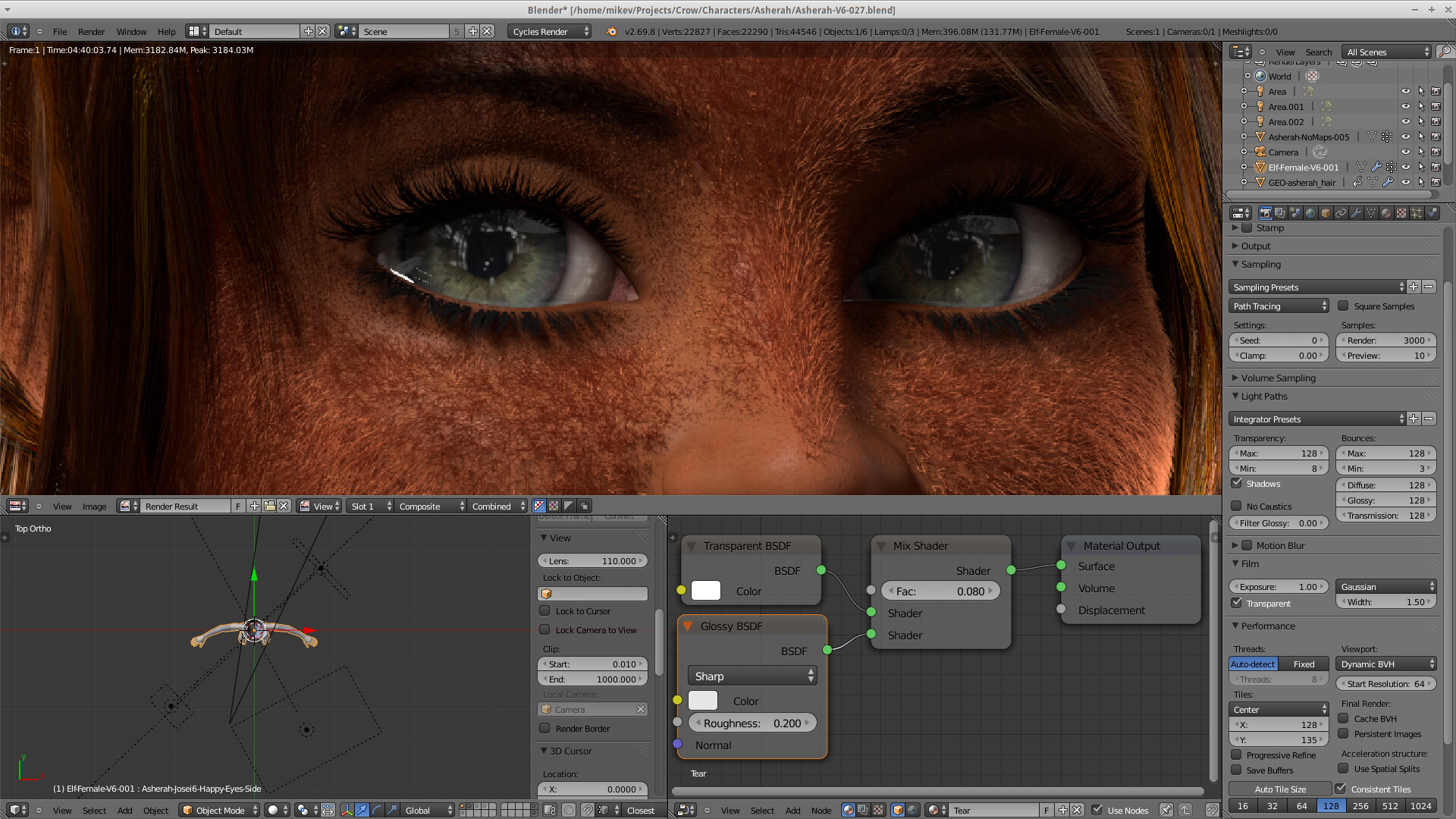
Task: Enable the translate manipulator arrow icon
Action: coord(362,810)
